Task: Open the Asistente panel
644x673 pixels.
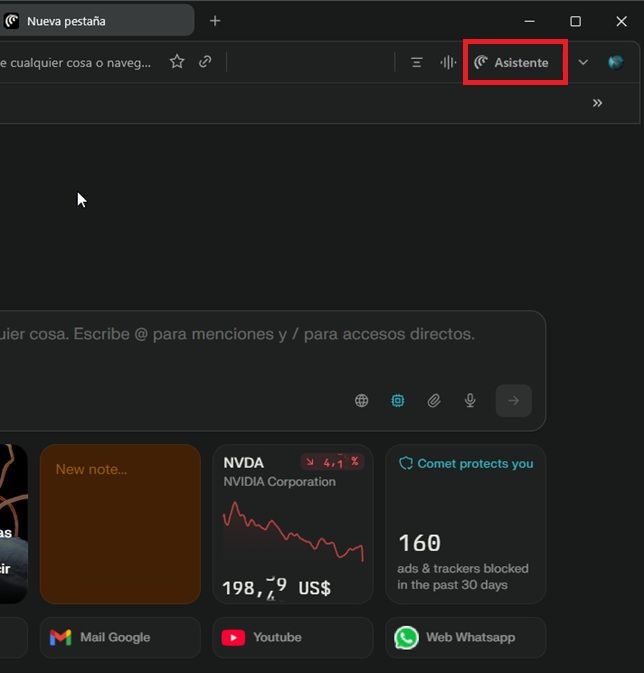Action: pos(512,62)
